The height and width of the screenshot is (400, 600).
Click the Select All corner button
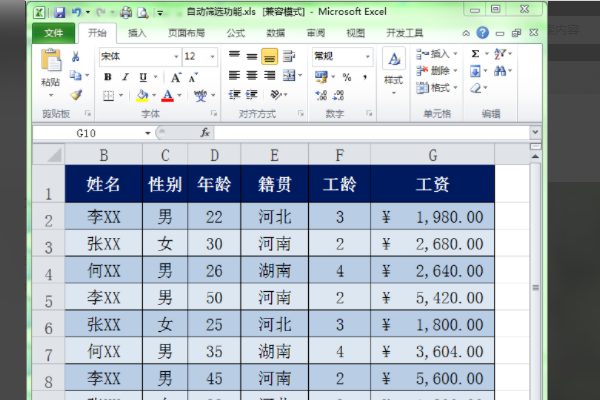point(49,155)
